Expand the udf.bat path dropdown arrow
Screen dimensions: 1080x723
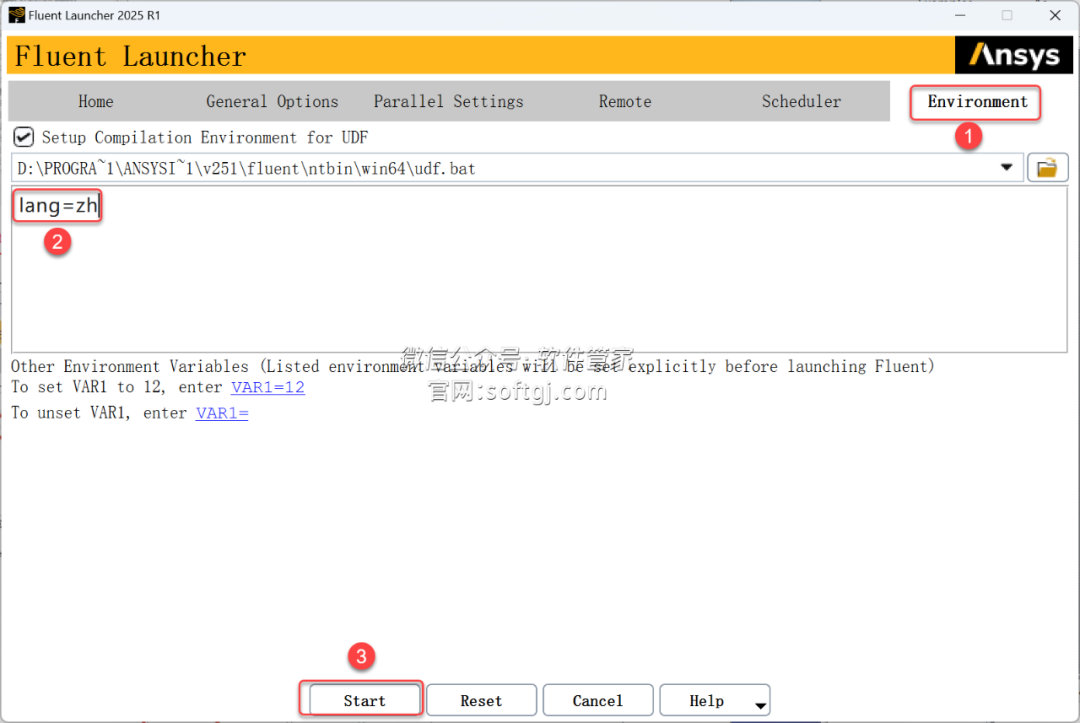(x=1006, y=168)
